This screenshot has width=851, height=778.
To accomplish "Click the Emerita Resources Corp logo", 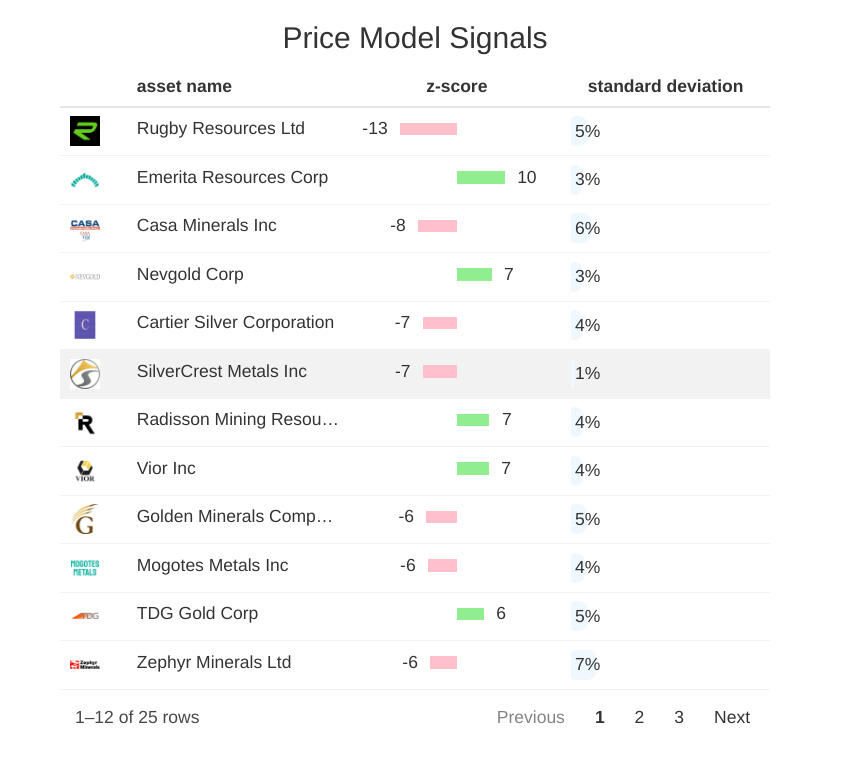I will coord(85,180).
